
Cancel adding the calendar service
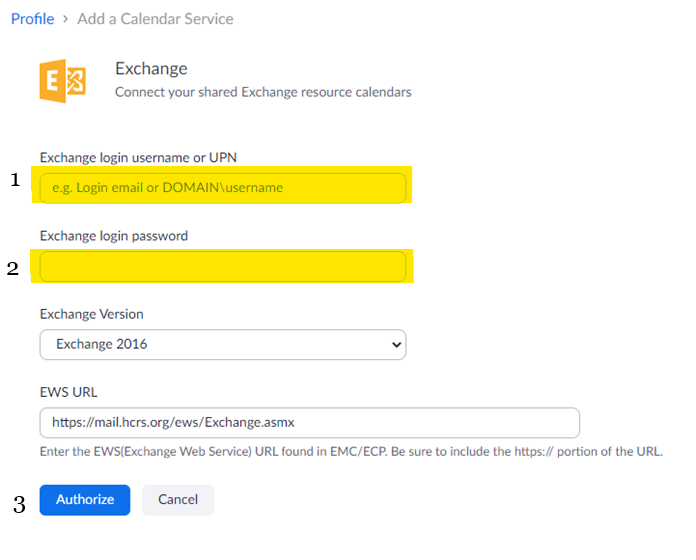[x=177, y=500]
